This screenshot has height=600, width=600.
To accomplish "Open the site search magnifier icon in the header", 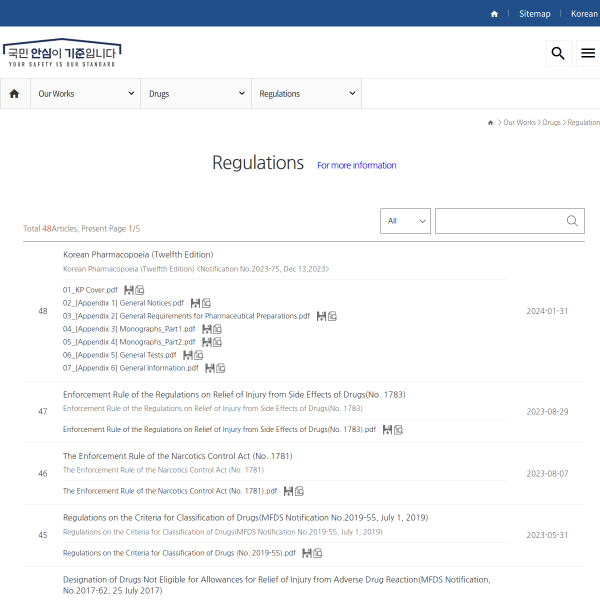I will pyautogui.click(x=559, y=53).
